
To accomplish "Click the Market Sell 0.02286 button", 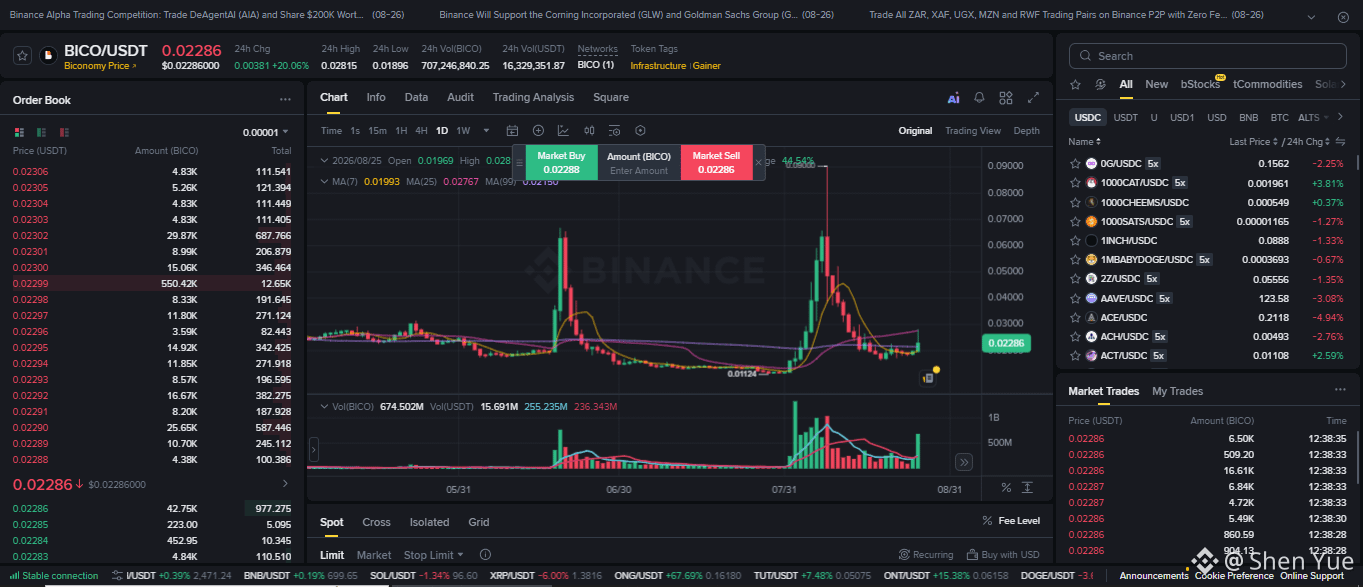I will [x=716, y=162].
